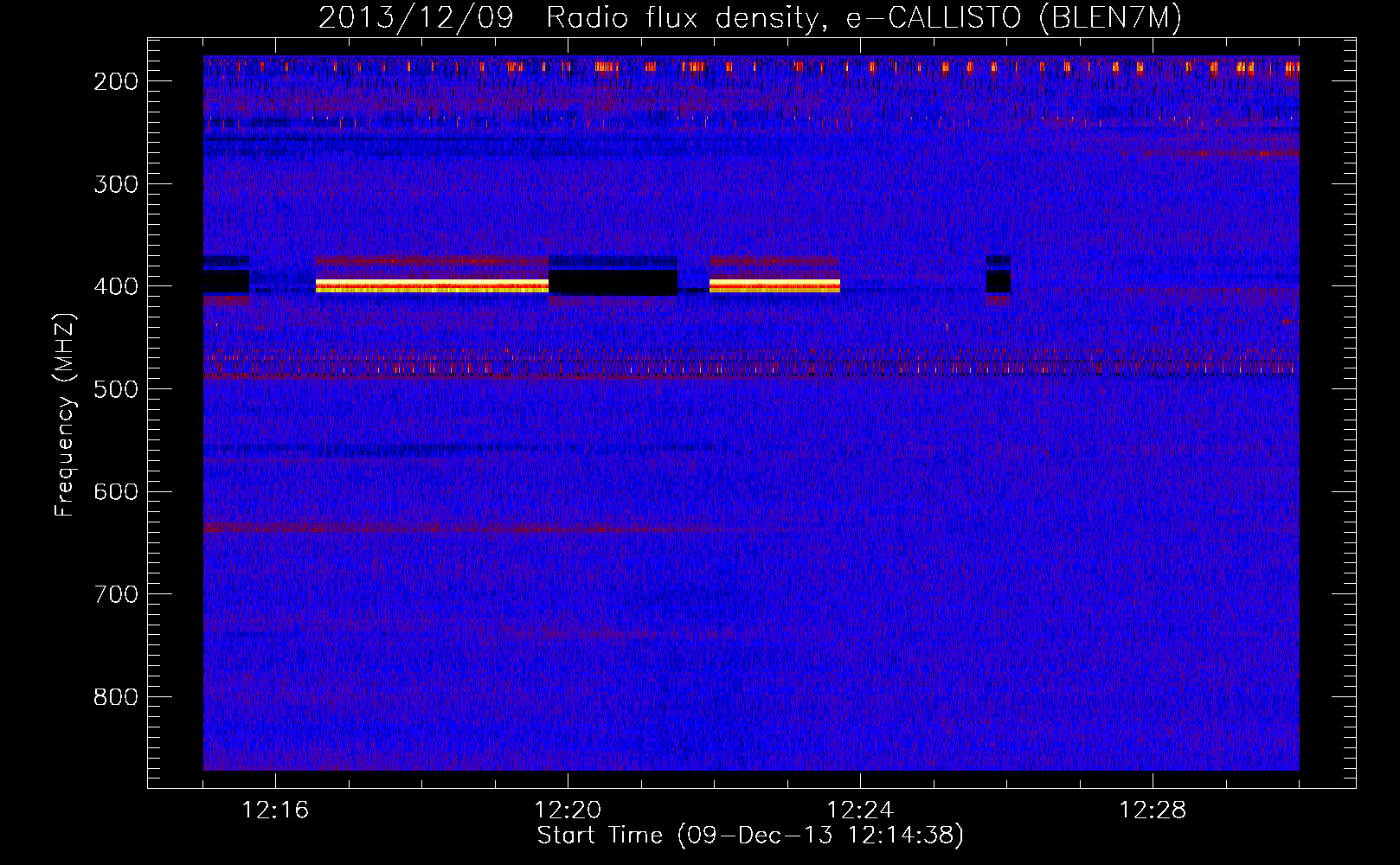Click the 300 frequency tick label
The height and width of the screenshot is (865, 1400).
(116, 184)
